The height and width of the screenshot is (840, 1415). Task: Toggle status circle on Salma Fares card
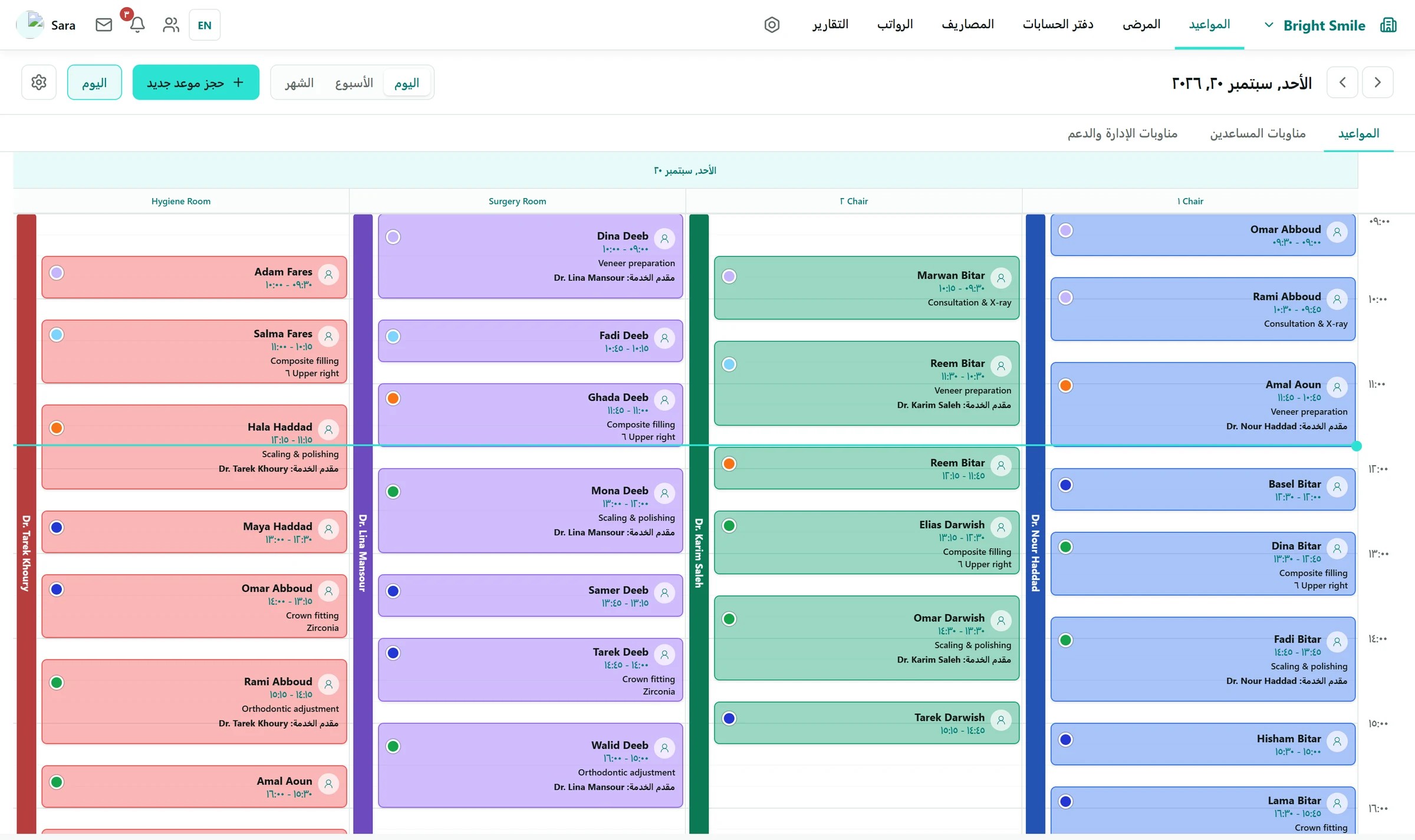click(x=57, y=335)
